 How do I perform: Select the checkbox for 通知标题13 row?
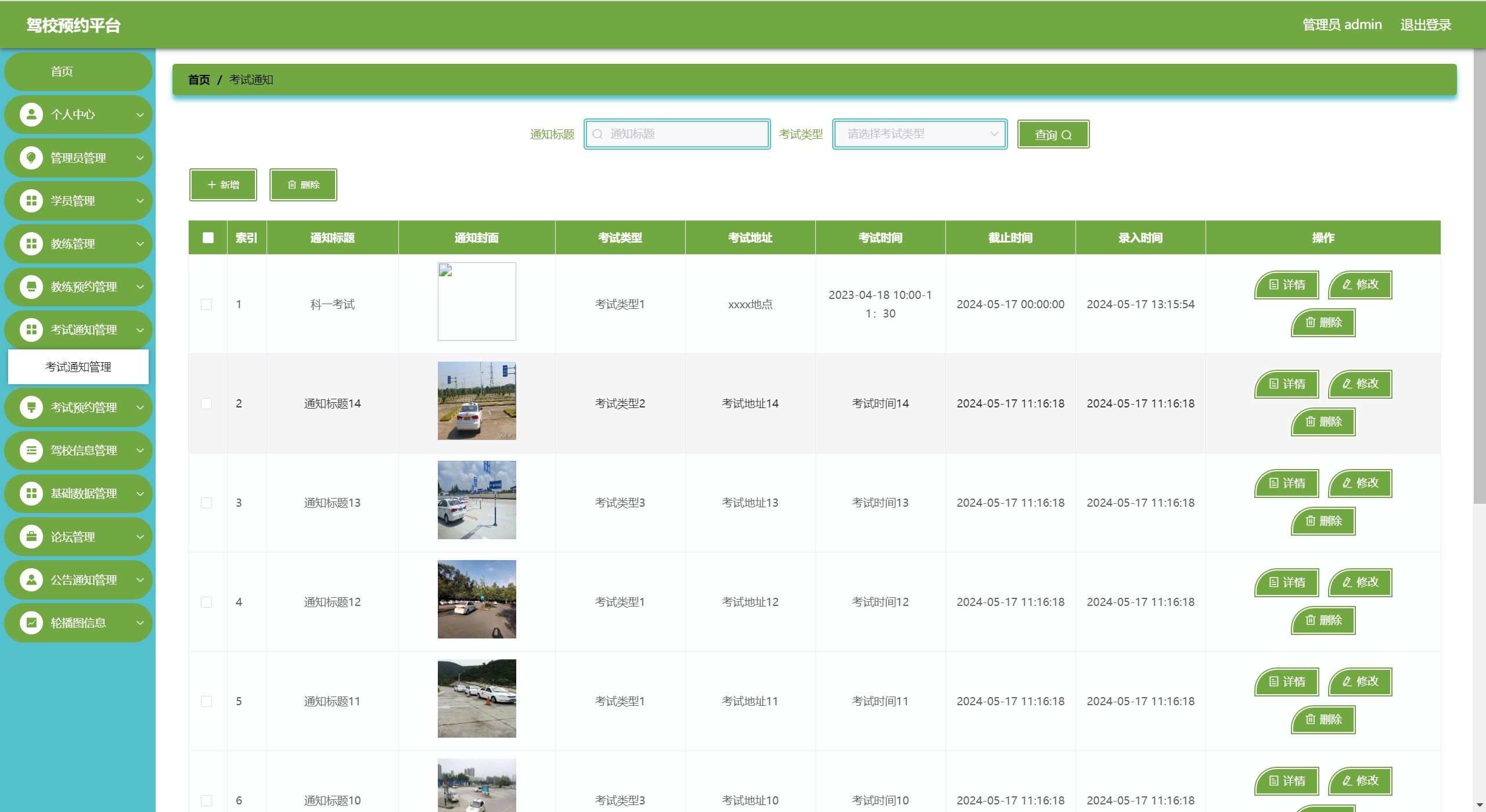pos(206,503)
